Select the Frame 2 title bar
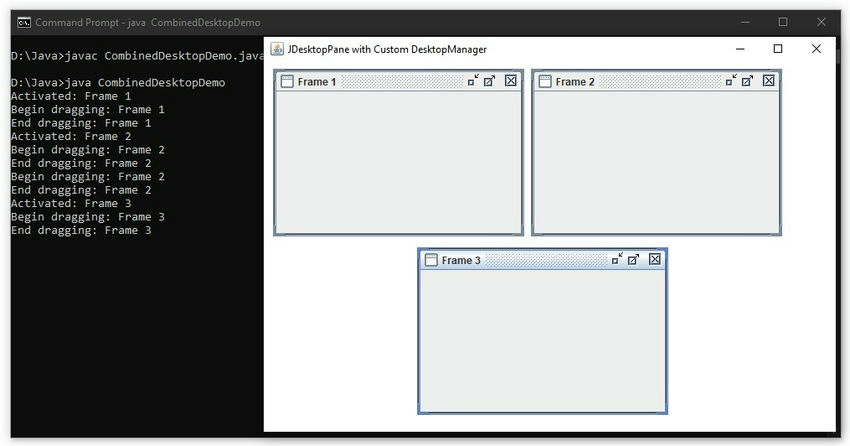Image resolution: width=850 pixels, height=446 pixels. (656, 81)
